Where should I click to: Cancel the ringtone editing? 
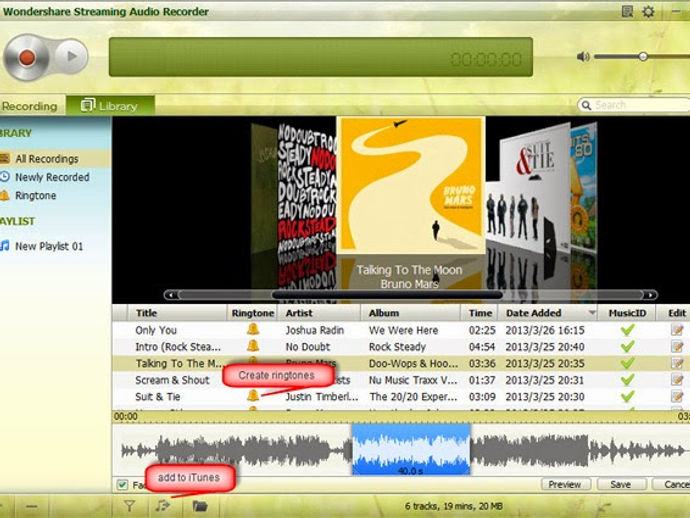[x=673, y=484]
